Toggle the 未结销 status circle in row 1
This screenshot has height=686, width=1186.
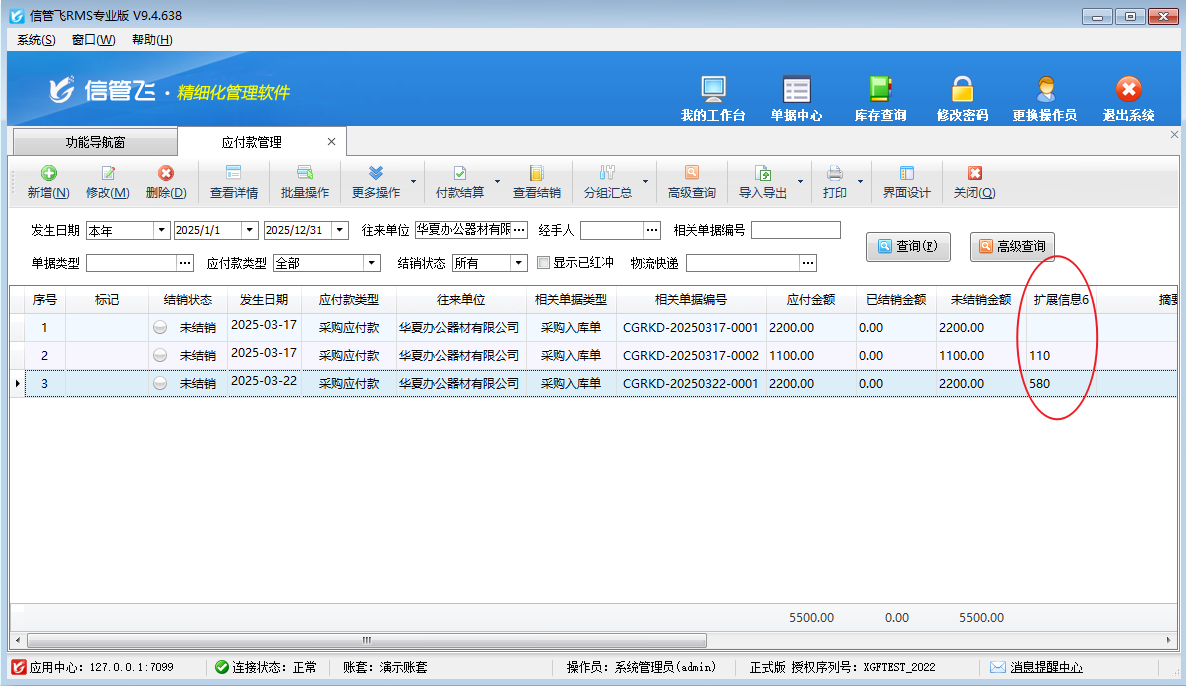[160, 327]
